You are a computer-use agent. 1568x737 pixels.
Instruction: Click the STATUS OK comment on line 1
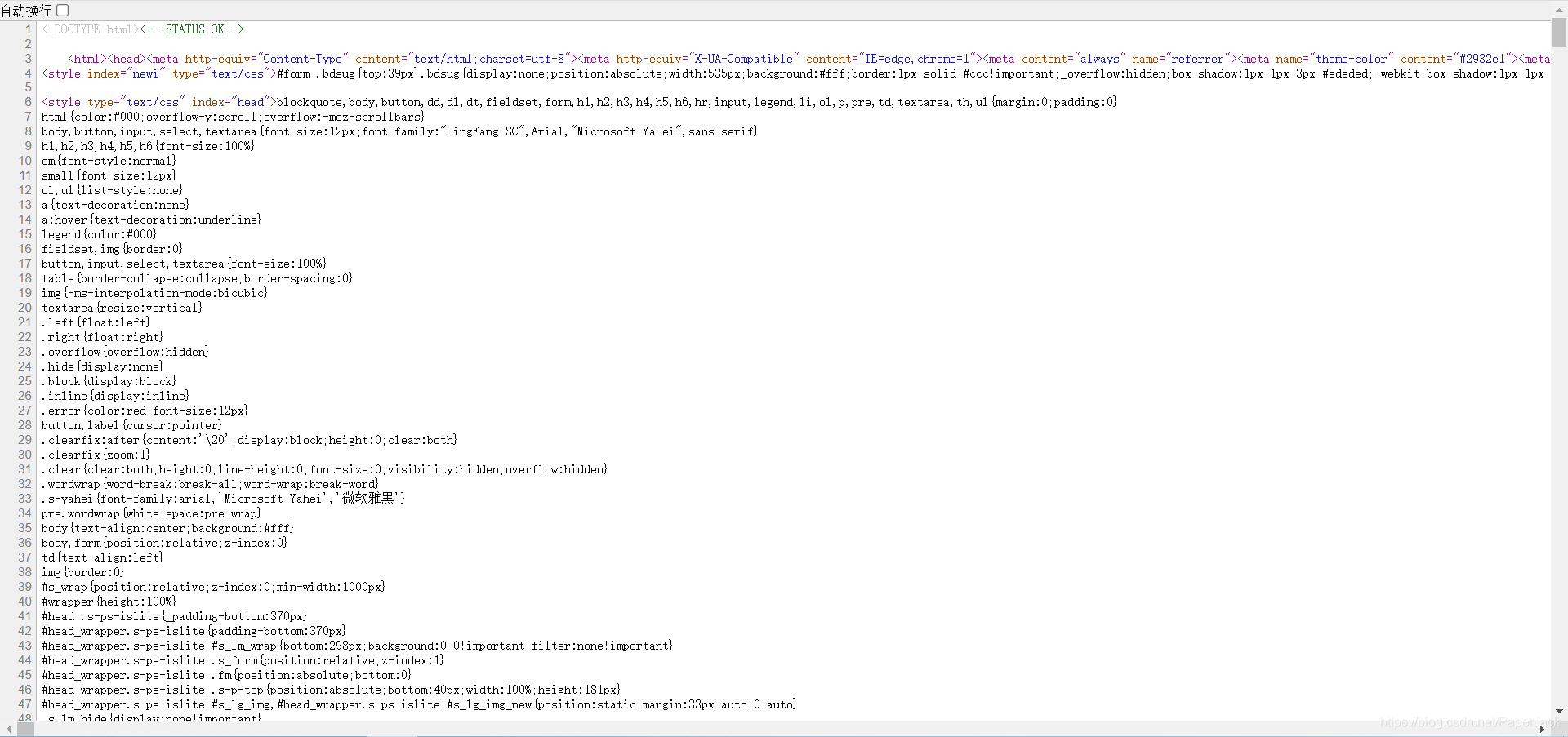tap(192, 29)
